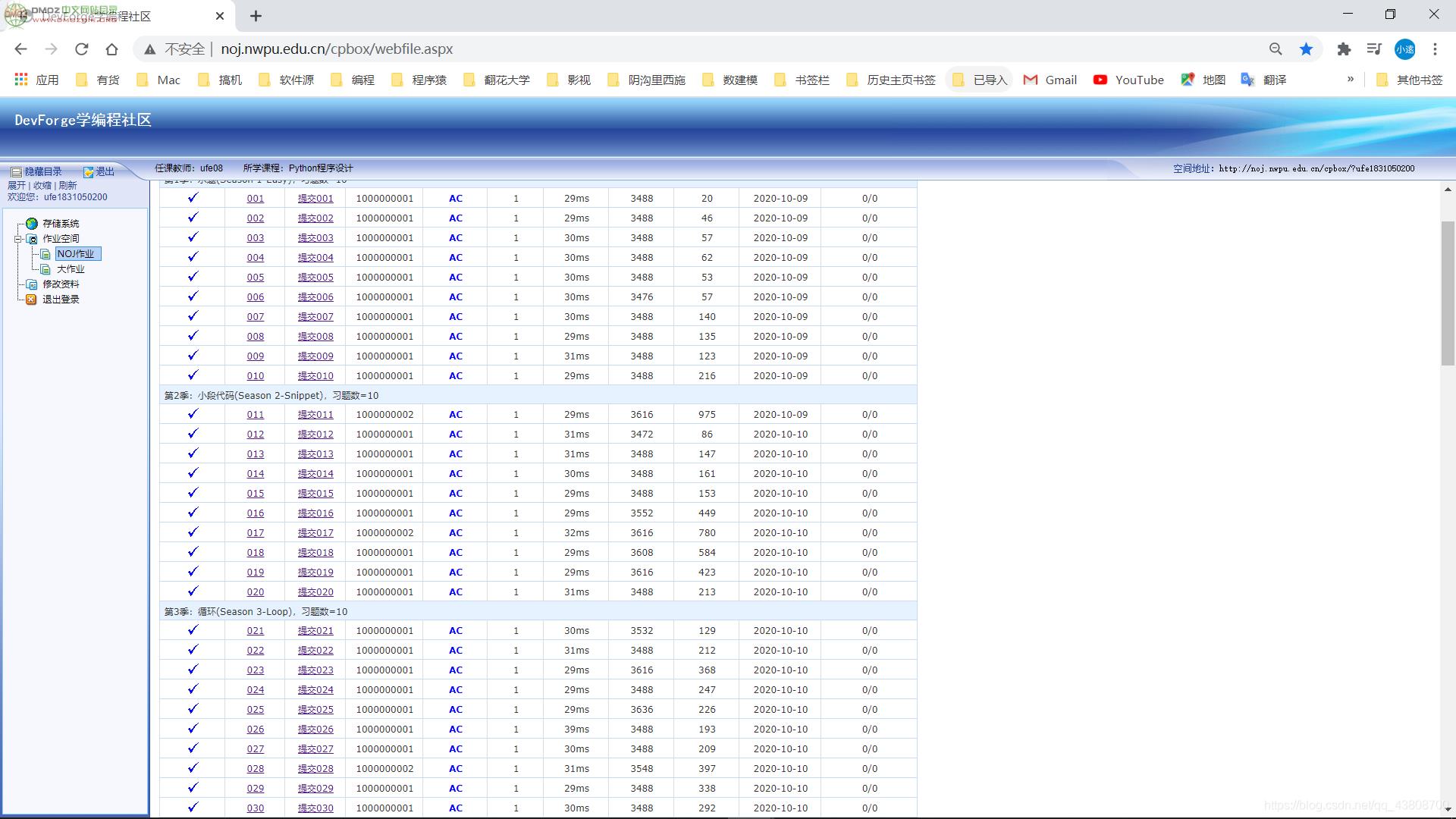Viewport: 1456px width, 819px height.
Task: Open the zoom magnifier icon in address bar
Action: pos(1276,49)
